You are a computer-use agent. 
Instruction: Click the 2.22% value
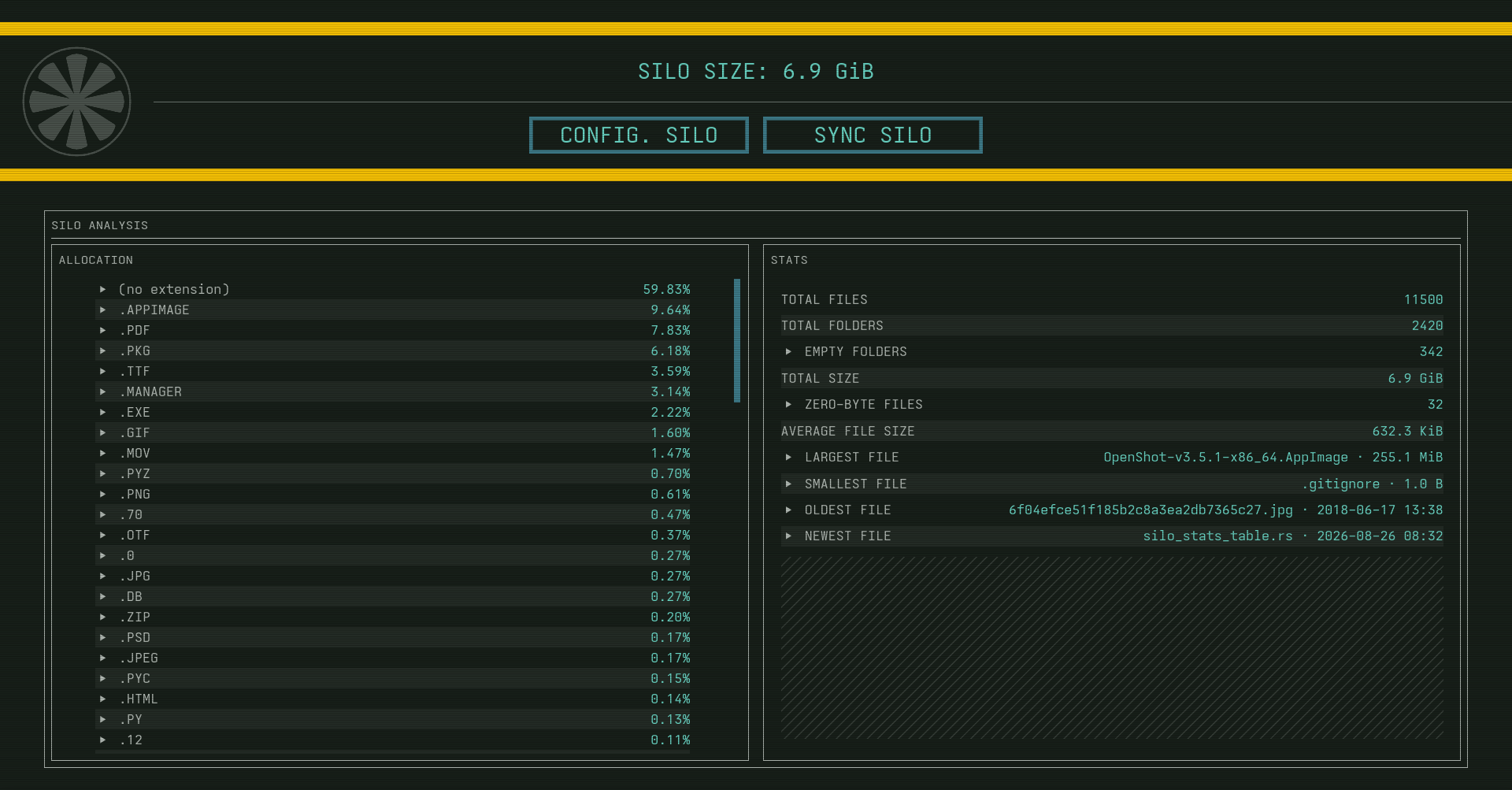(670, 412)
